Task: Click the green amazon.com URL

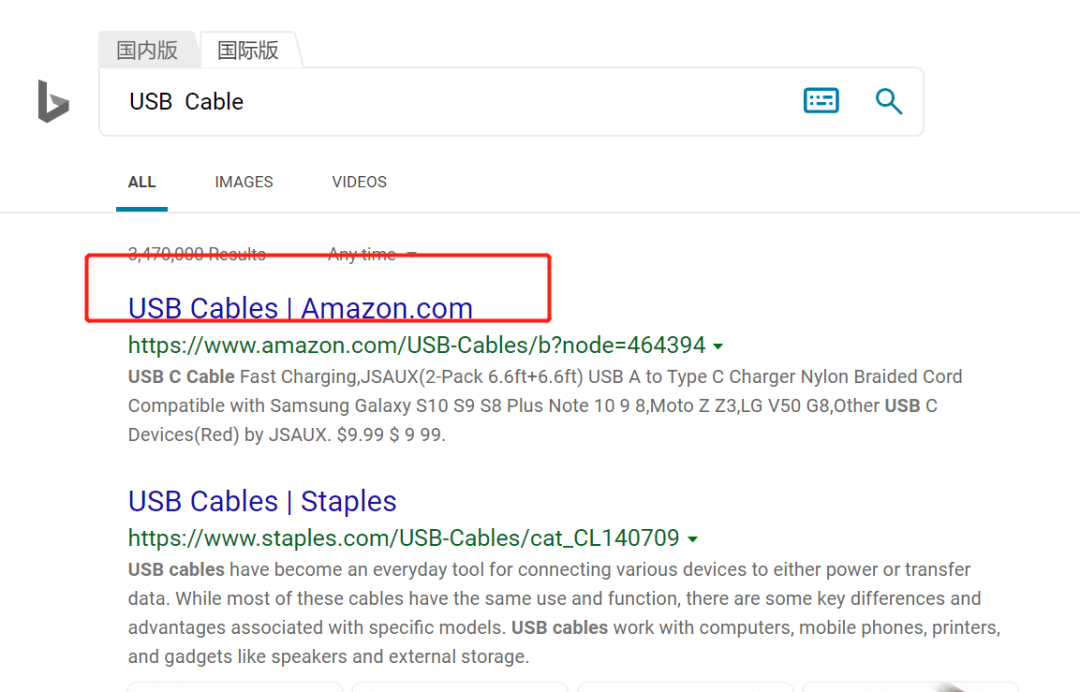Action: pos(417,346)
